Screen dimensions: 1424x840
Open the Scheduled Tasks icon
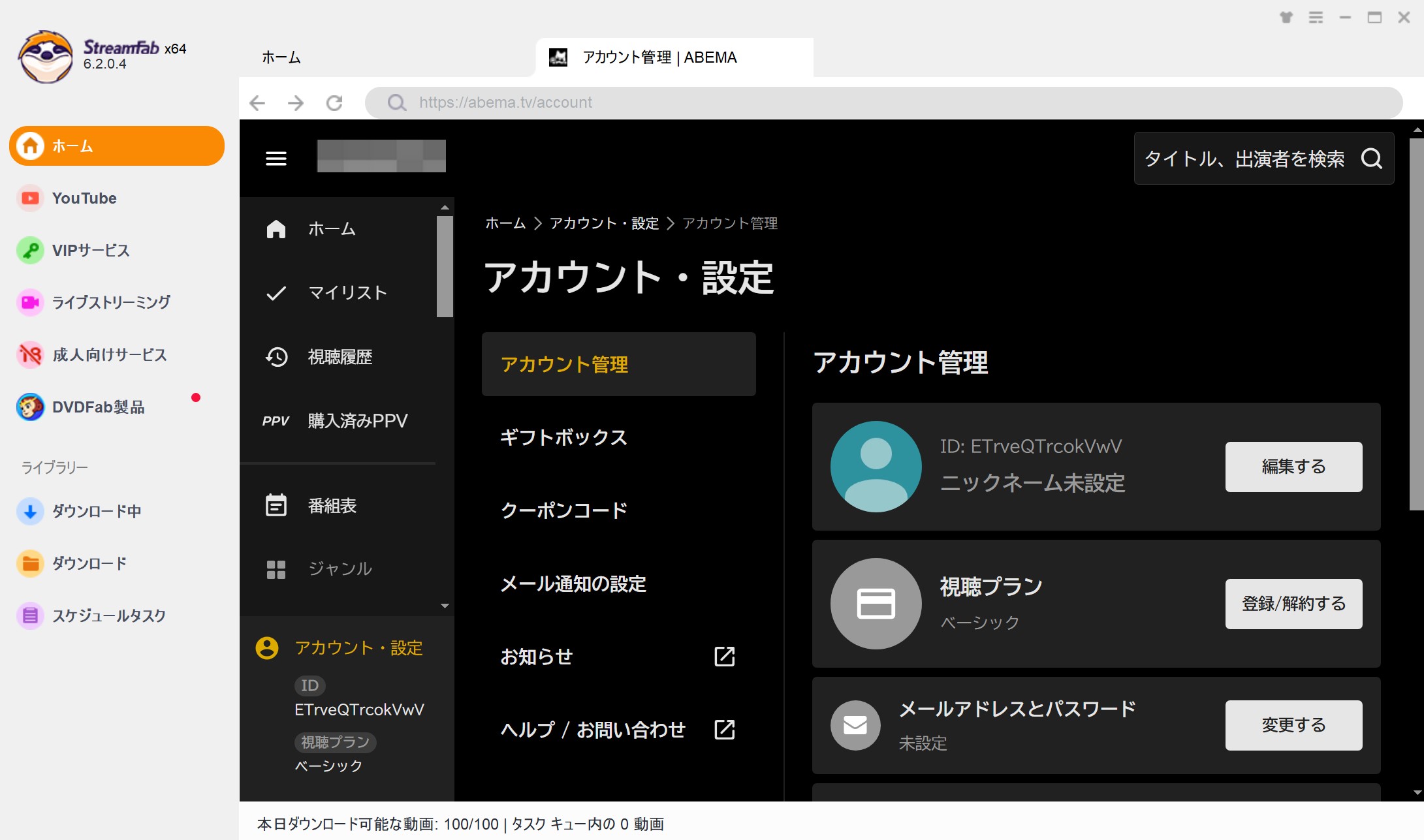coord(30,615)
